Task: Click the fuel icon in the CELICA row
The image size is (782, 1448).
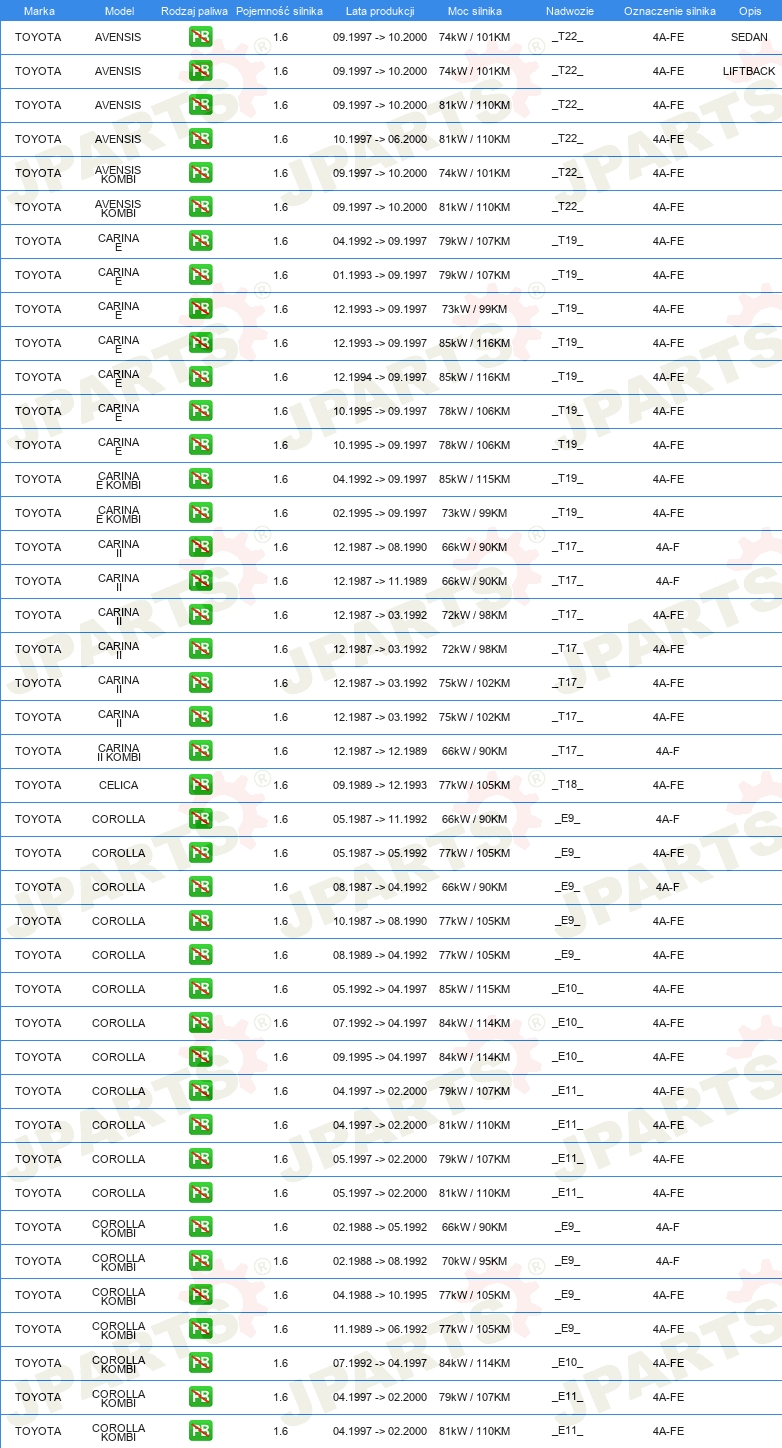Action: (200, 785)
